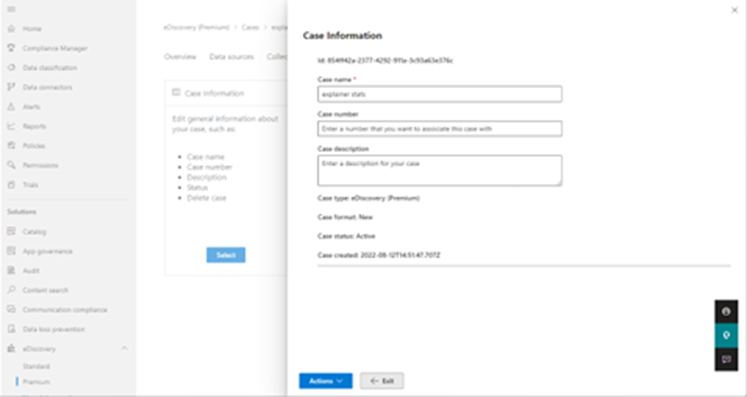Image resolution: width=747 pixels, height=397 pixels.
Task: Go to Communication compliance
Action: 65,310
